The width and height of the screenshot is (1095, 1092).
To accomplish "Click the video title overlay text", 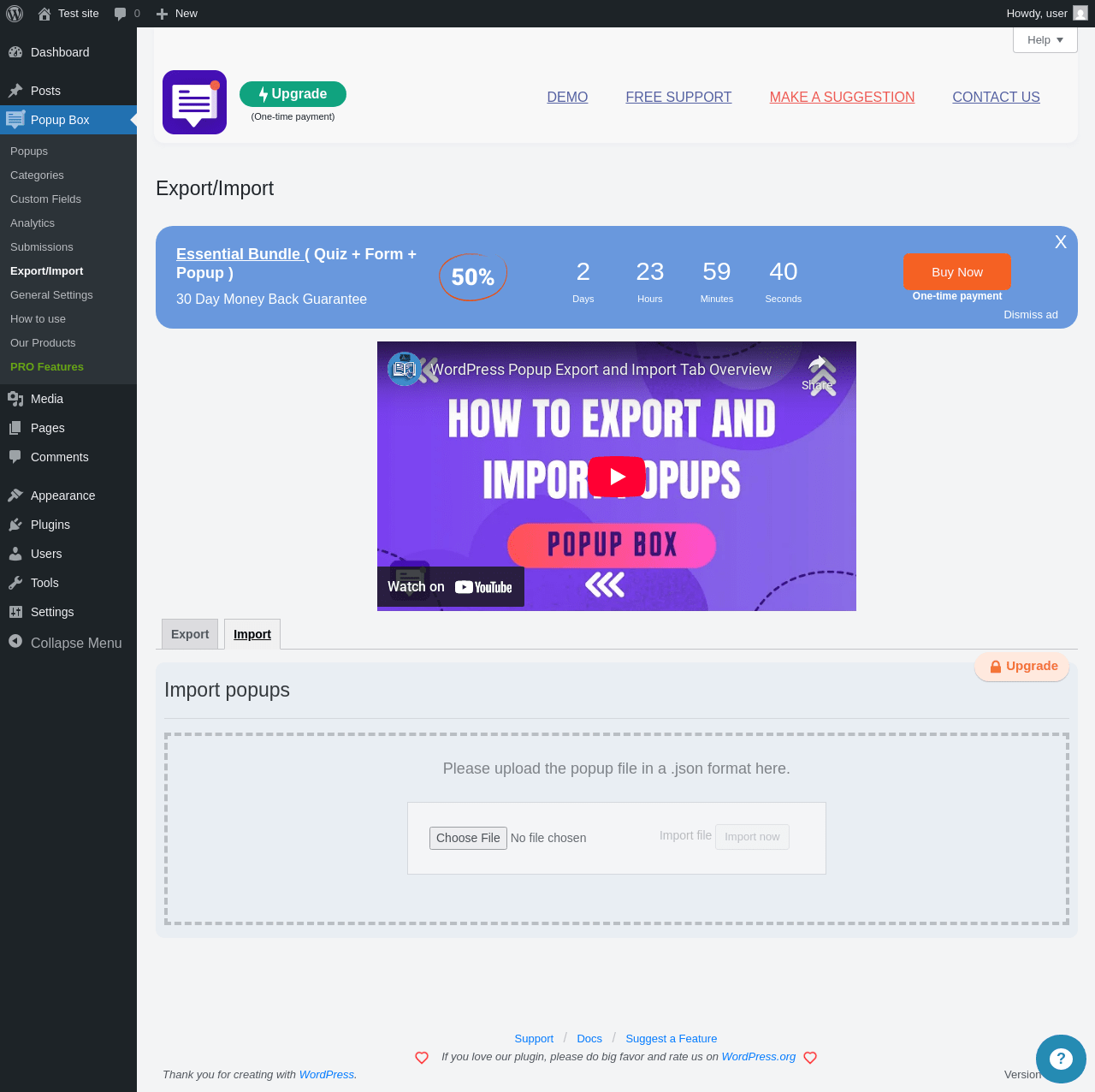I will point(601,370).
